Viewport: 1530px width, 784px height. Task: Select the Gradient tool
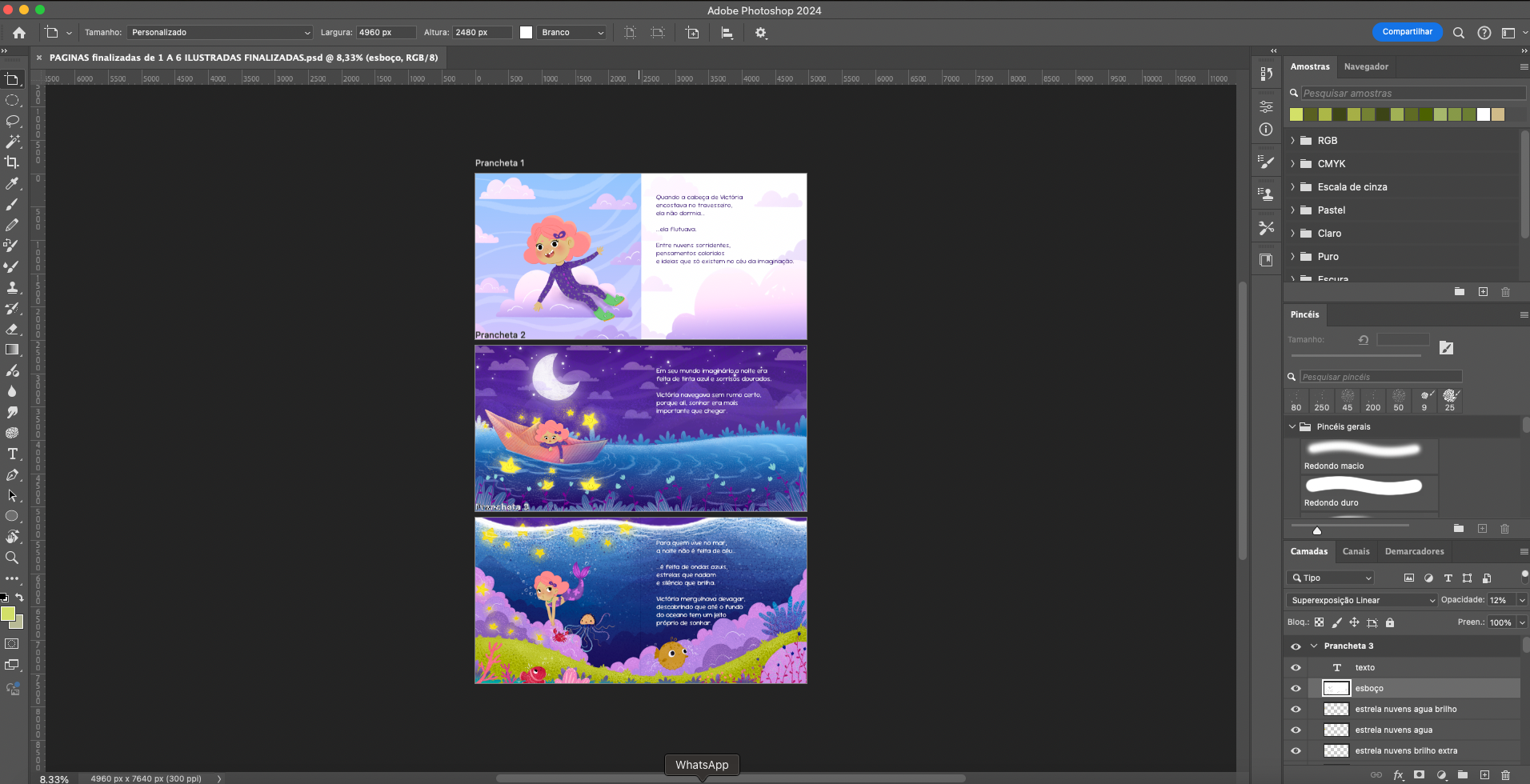pyautogui.click(x=12, y=350)
